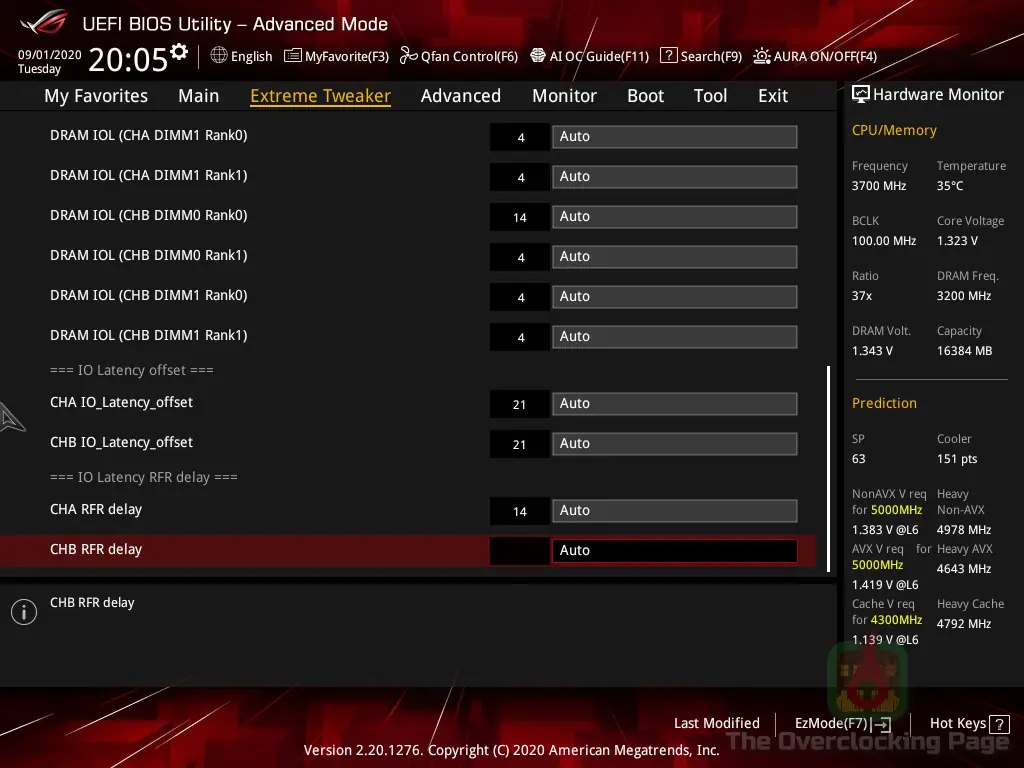Open MyFavorite with the F3 shortcut icon

336,56
